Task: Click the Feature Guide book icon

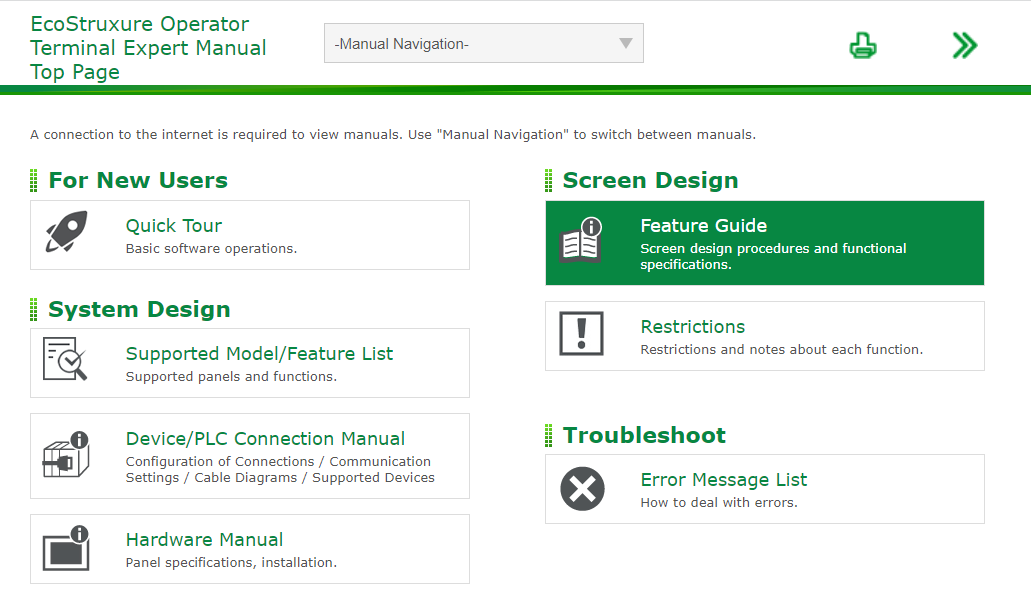Action: point(581,240)
